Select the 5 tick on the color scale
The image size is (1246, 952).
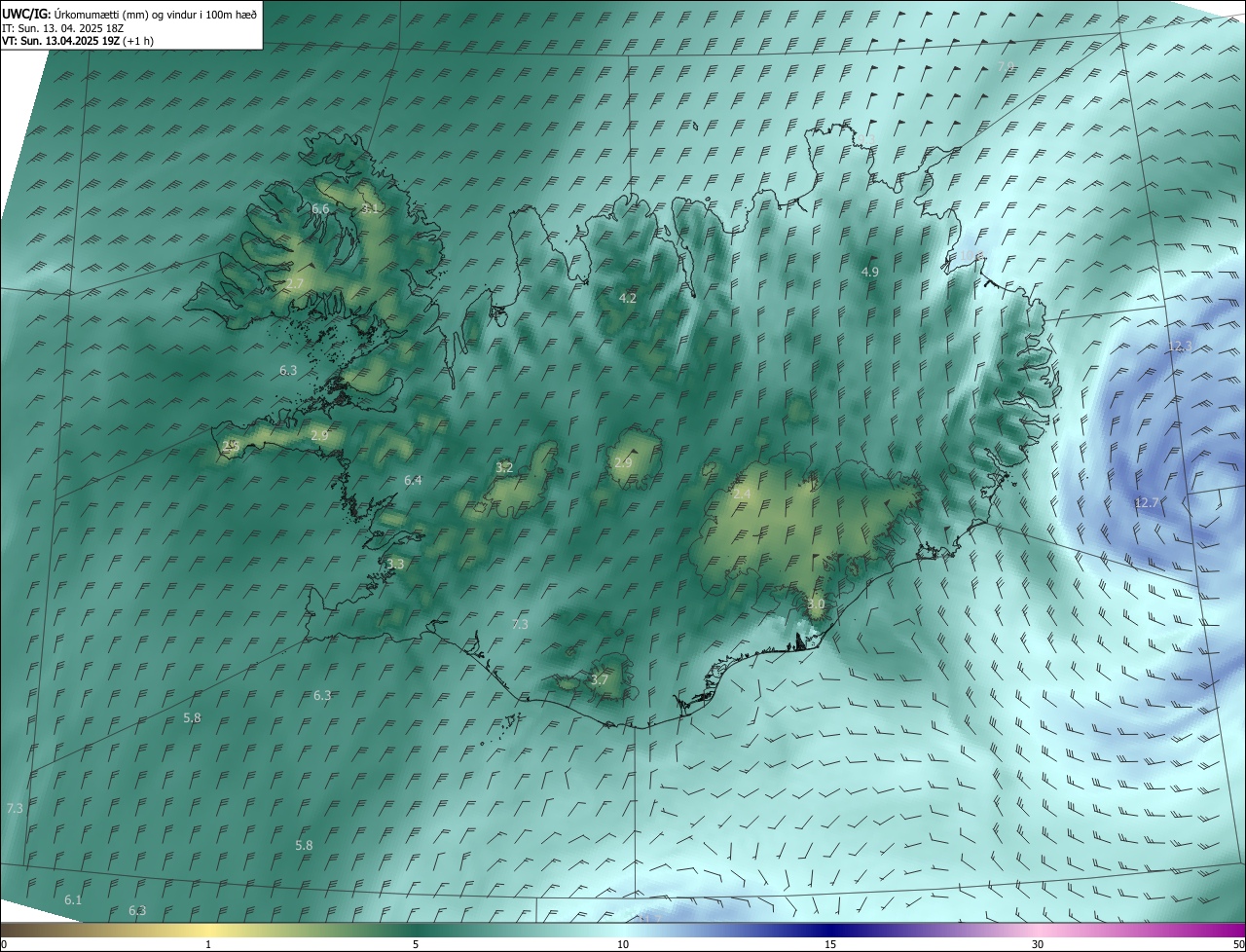point(416,944)
